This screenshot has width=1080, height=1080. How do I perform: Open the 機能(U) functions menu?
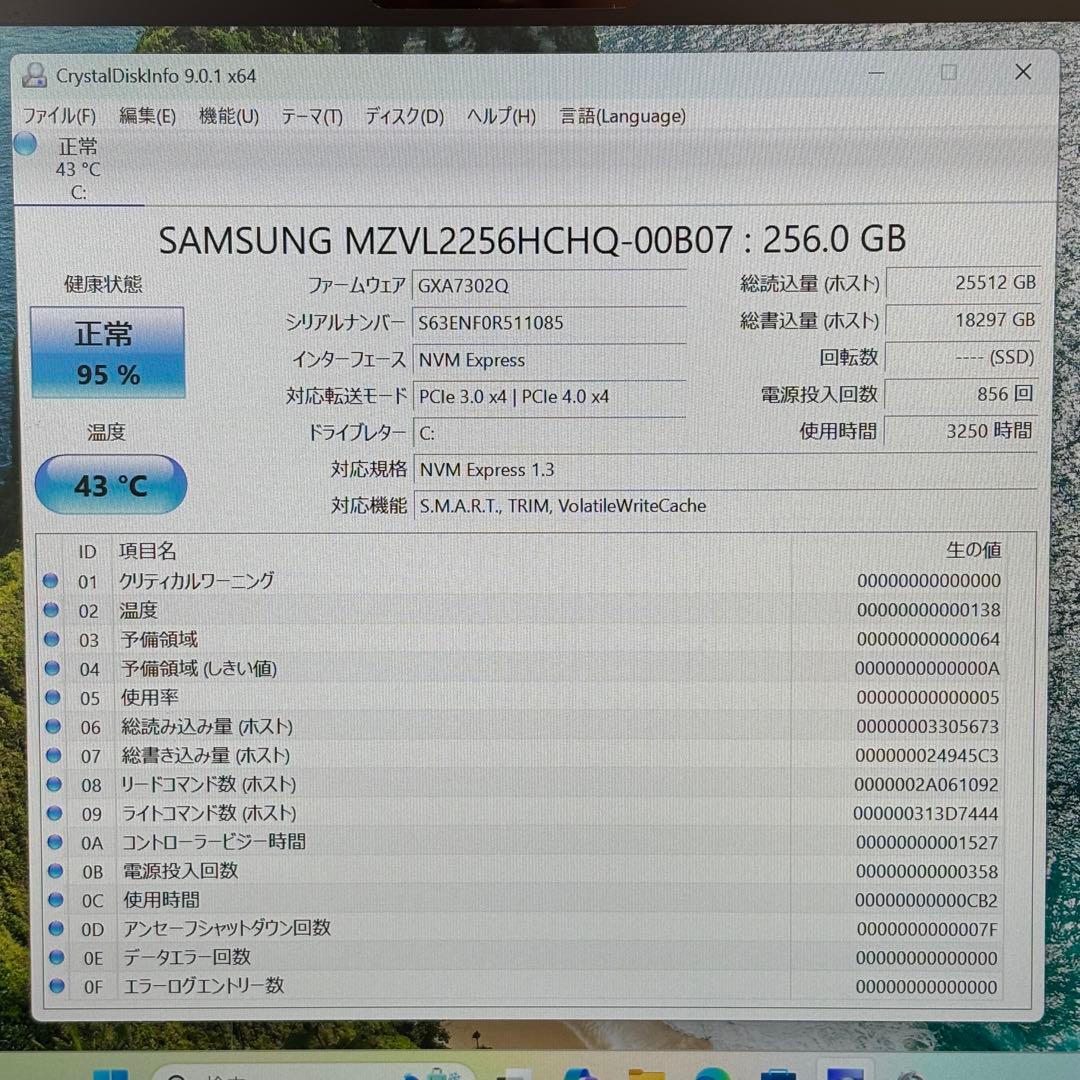[x=228, y=116]
